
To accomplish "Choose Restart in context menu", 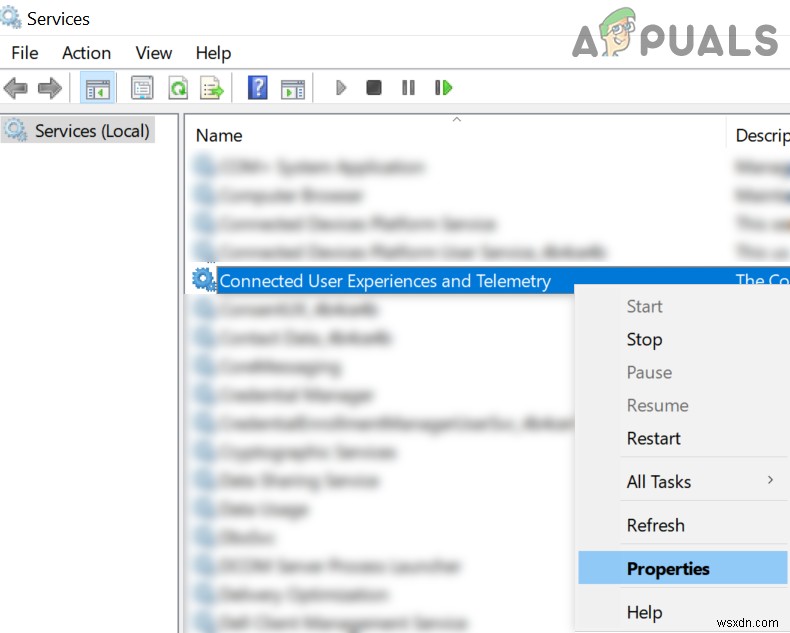I will [683, 438].
